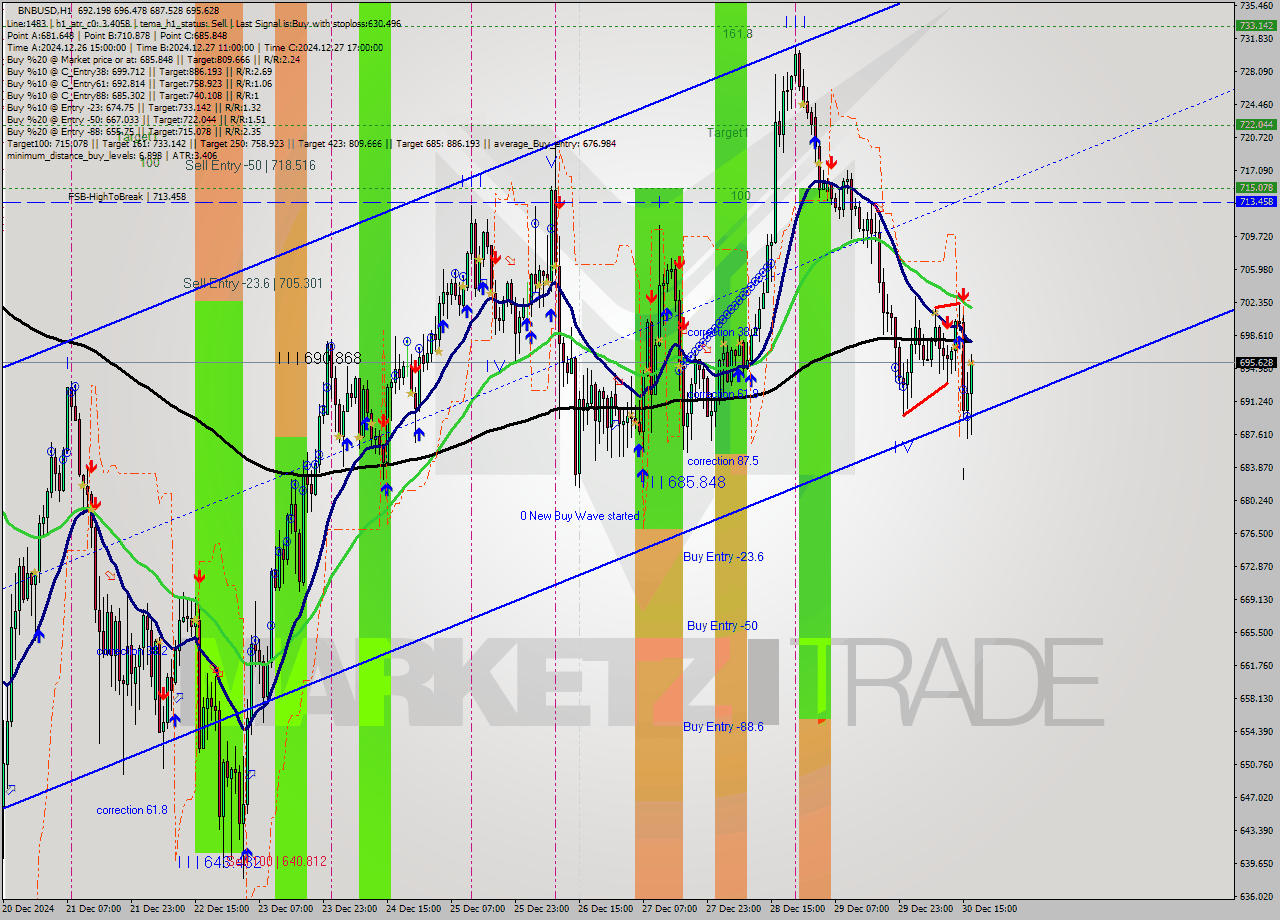Click '22 Dec 15:00' on the time axis
The image size is (1280, 920).
[x=221, y=909]
